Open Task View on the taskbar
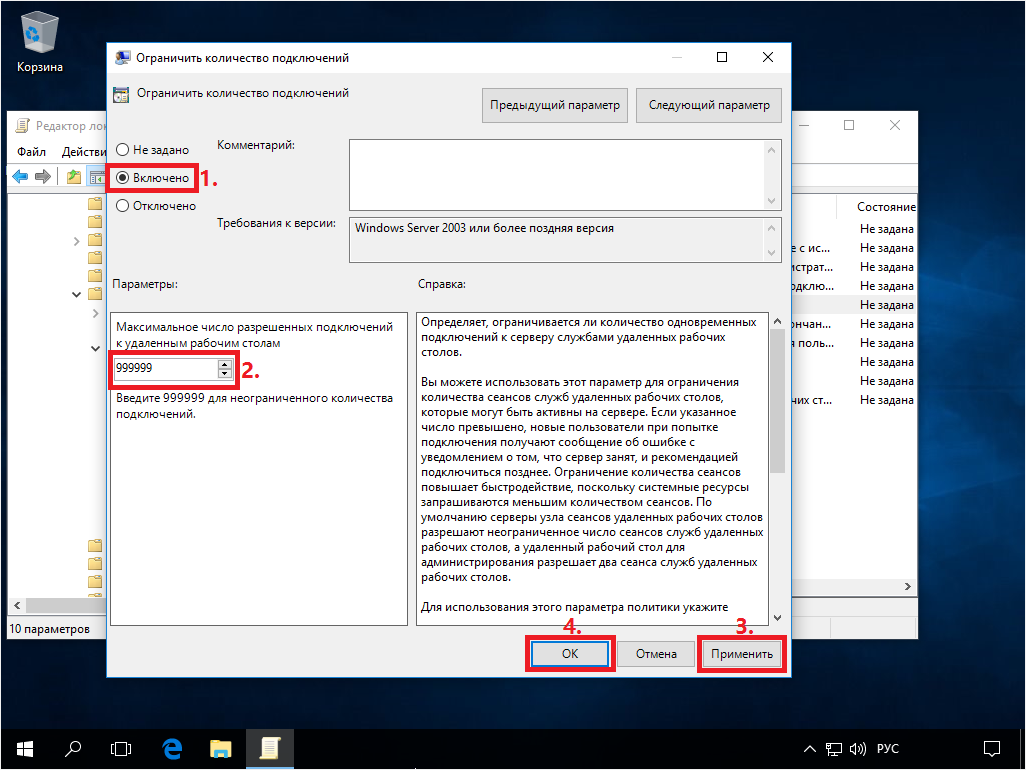Viewport: 1026px width, 770px height. click(x=121, y=748)
